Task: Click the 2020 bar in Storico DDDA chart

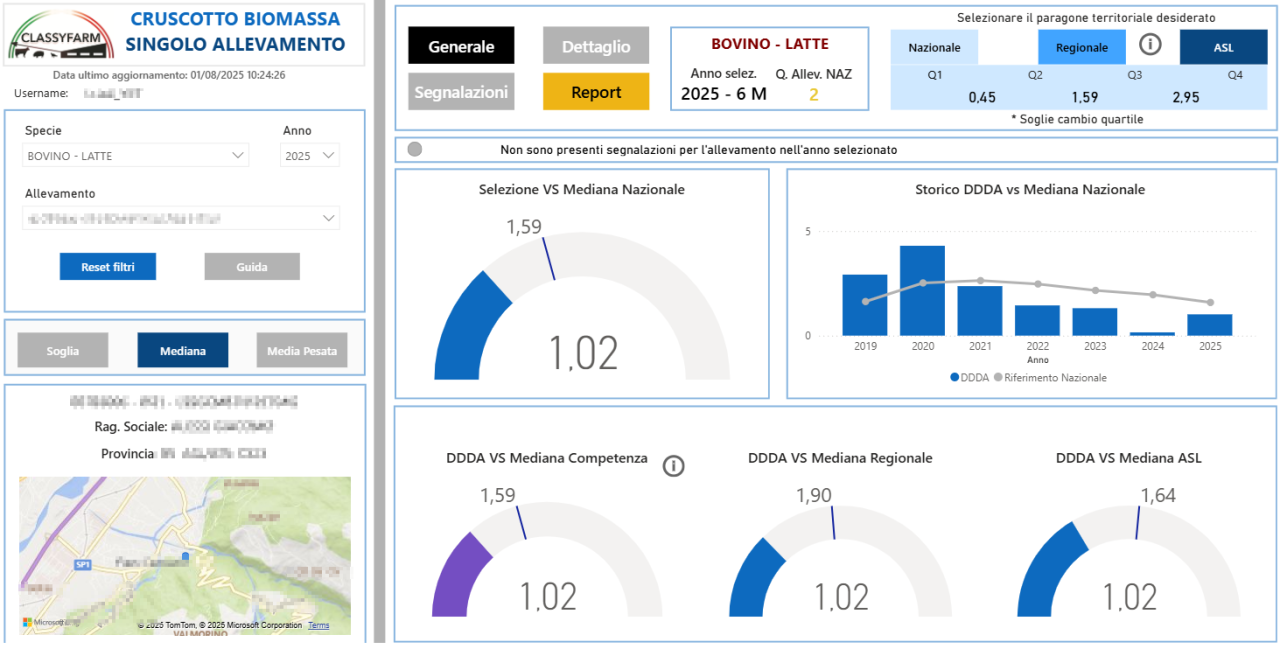Action: [922, 290]
